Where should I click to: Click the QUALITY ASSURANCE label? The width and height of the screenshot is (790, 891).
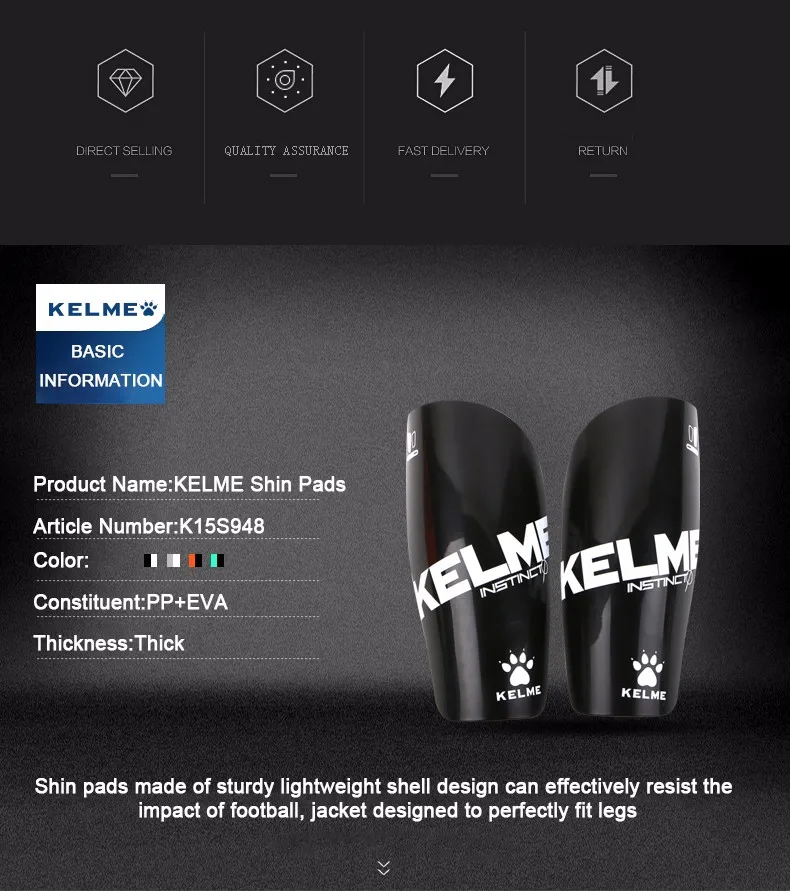(286, 151)
